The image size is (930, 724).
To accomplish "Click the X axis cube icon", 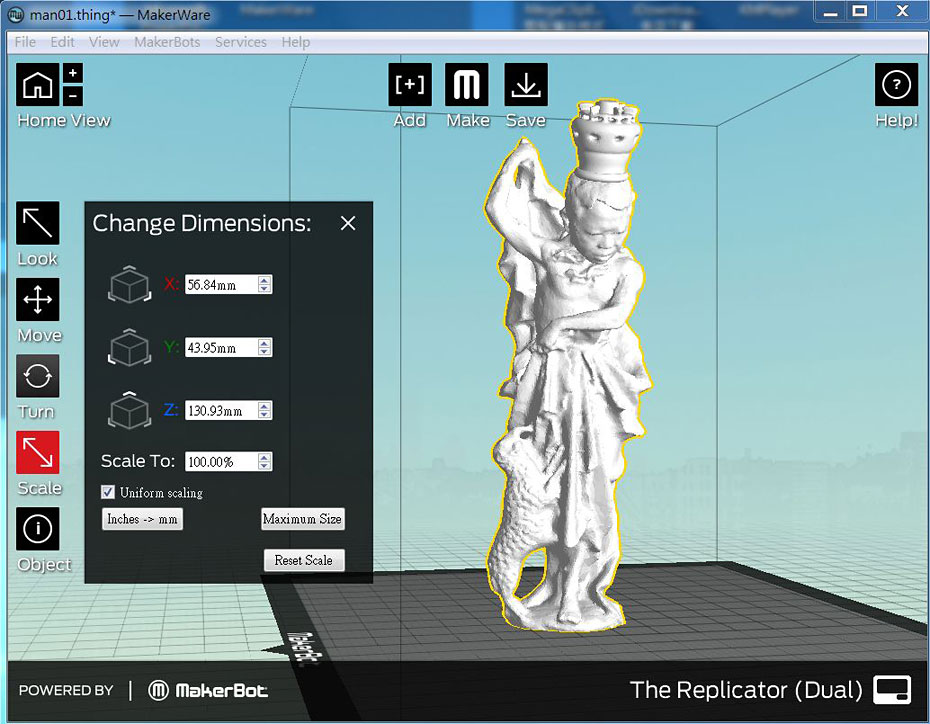I will (x=130, y=284).
